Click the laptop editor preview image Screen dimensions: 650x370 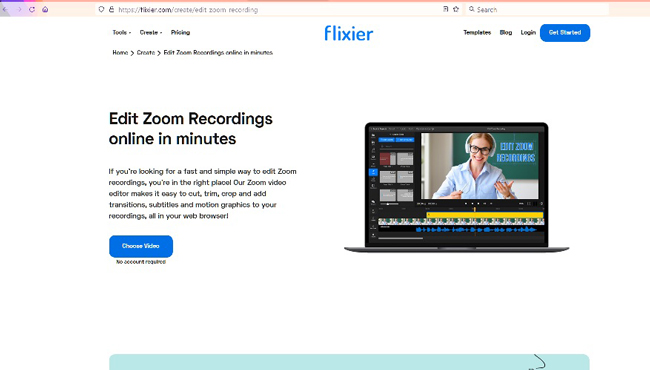pos(456,187)
